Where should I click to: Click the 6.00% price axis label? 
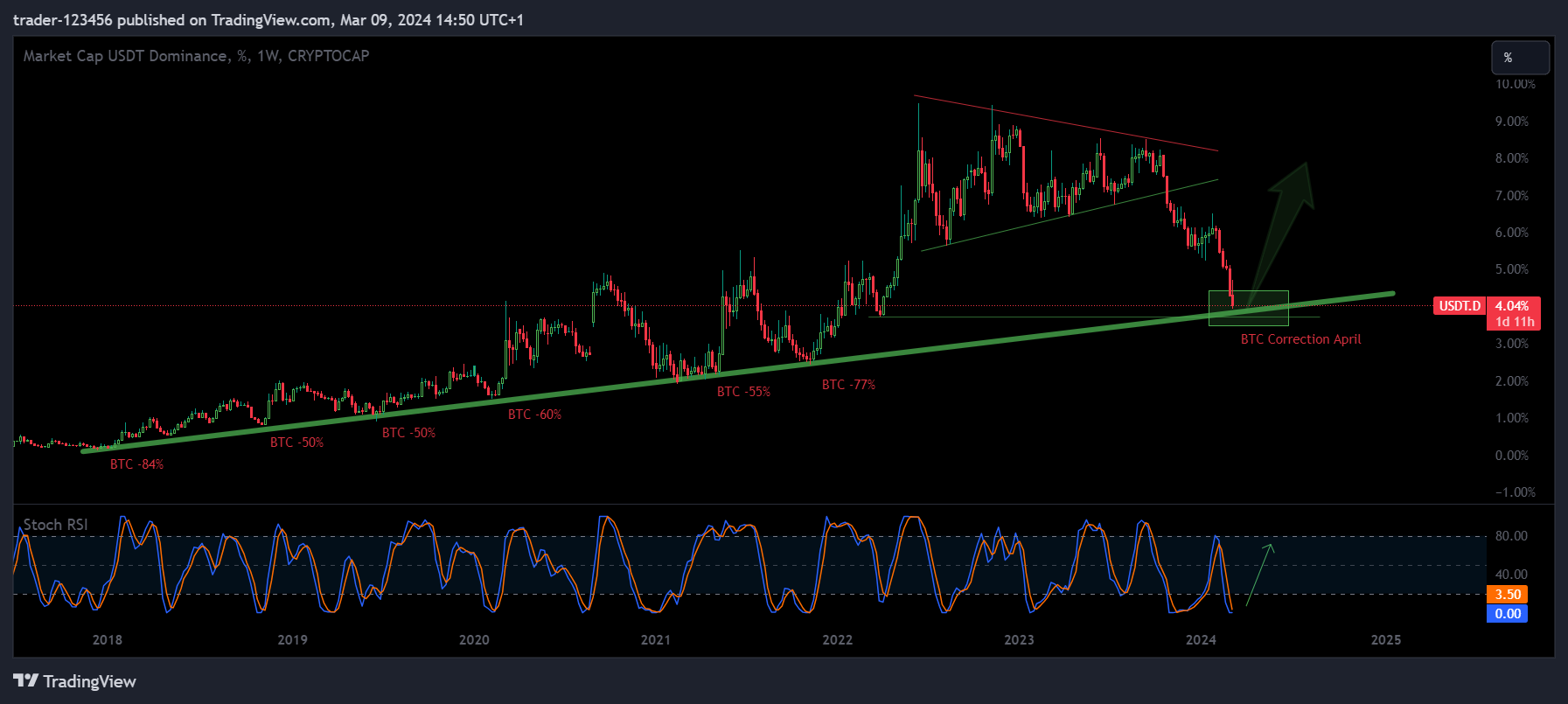[x=1512, y=233]
